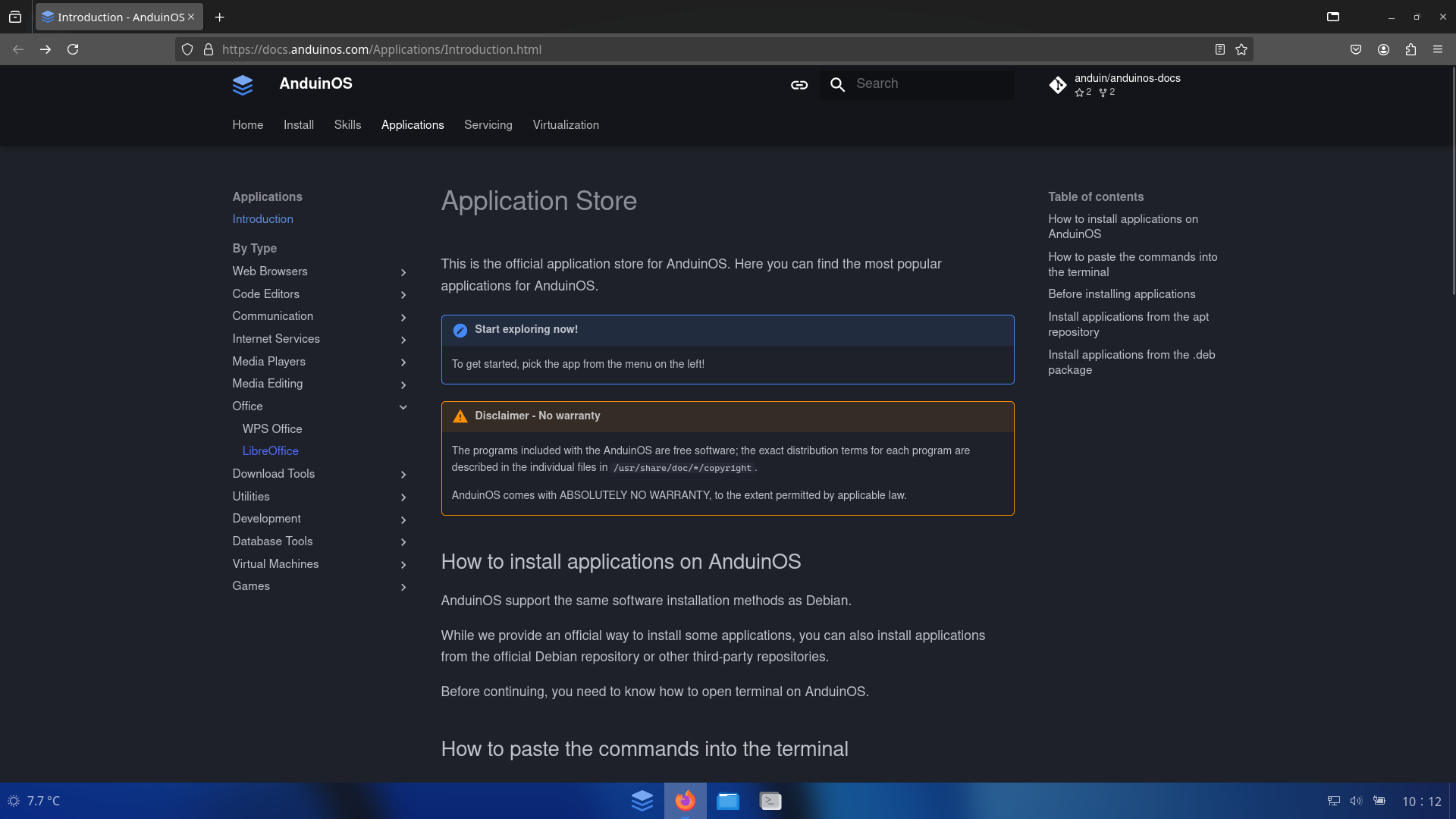Screen dimensions: 1456x819
Task: Switch to the Install tab
Action: pos(298,125)
